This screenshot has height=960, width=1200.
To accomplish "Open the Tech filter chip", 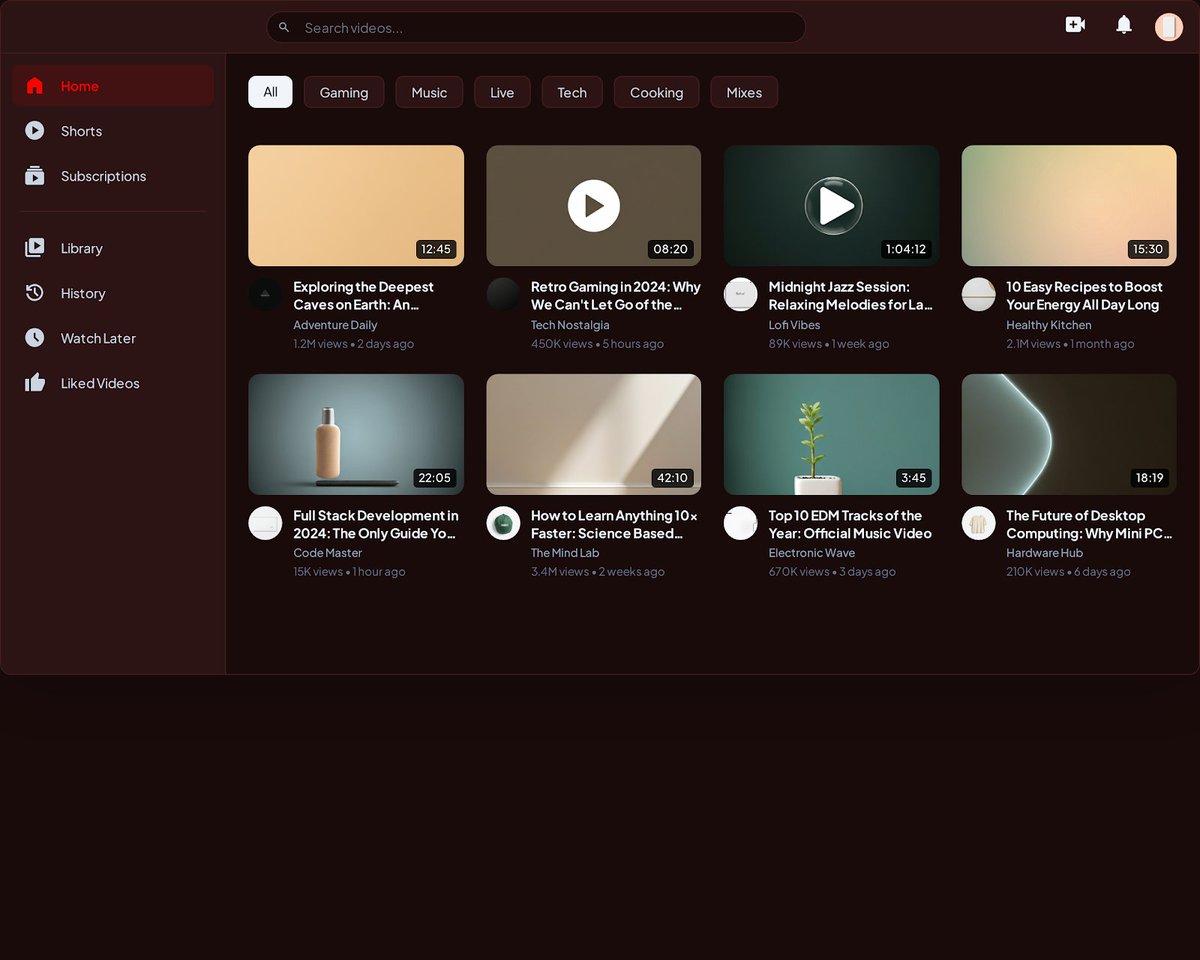I will tap(572, 91).
